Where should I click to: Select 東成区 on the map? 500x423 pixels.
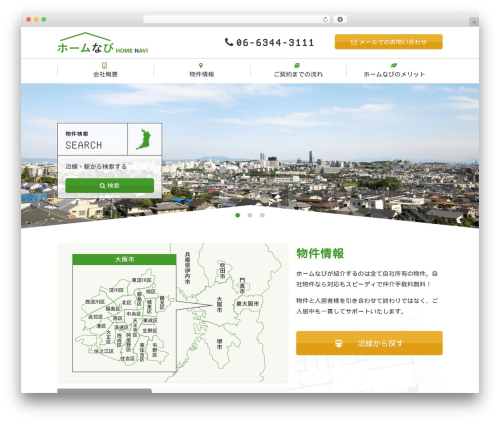tap(150, 320)
